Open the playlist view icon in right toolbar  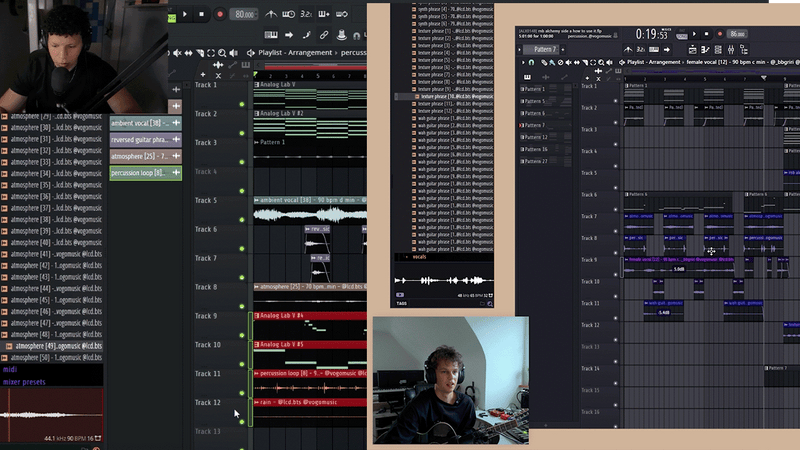click(692, 49)
